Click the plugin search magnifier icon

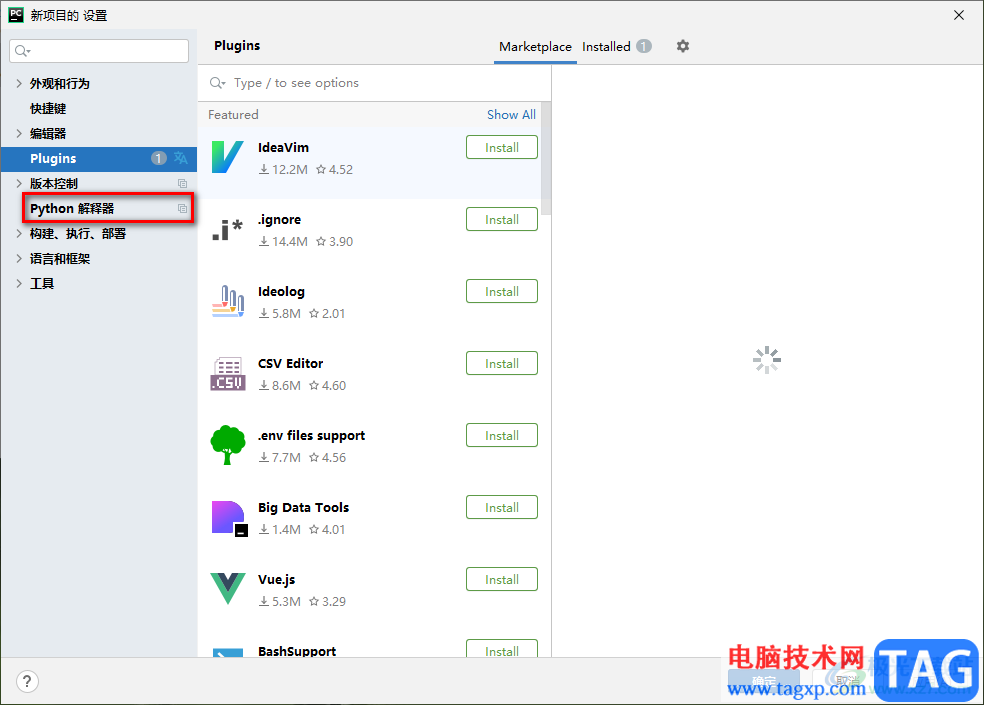(217, 83)
